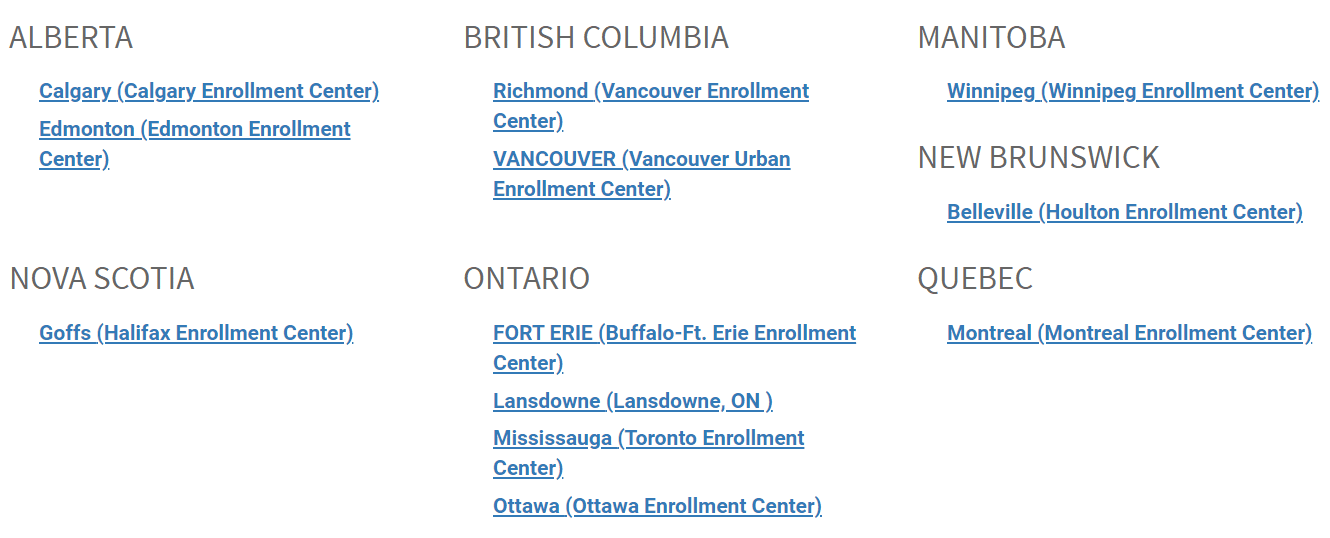Open the Goffs Halifax Enrollment Center link
1330x538 pixels.
pyautogui.click(x=196, y=333)
